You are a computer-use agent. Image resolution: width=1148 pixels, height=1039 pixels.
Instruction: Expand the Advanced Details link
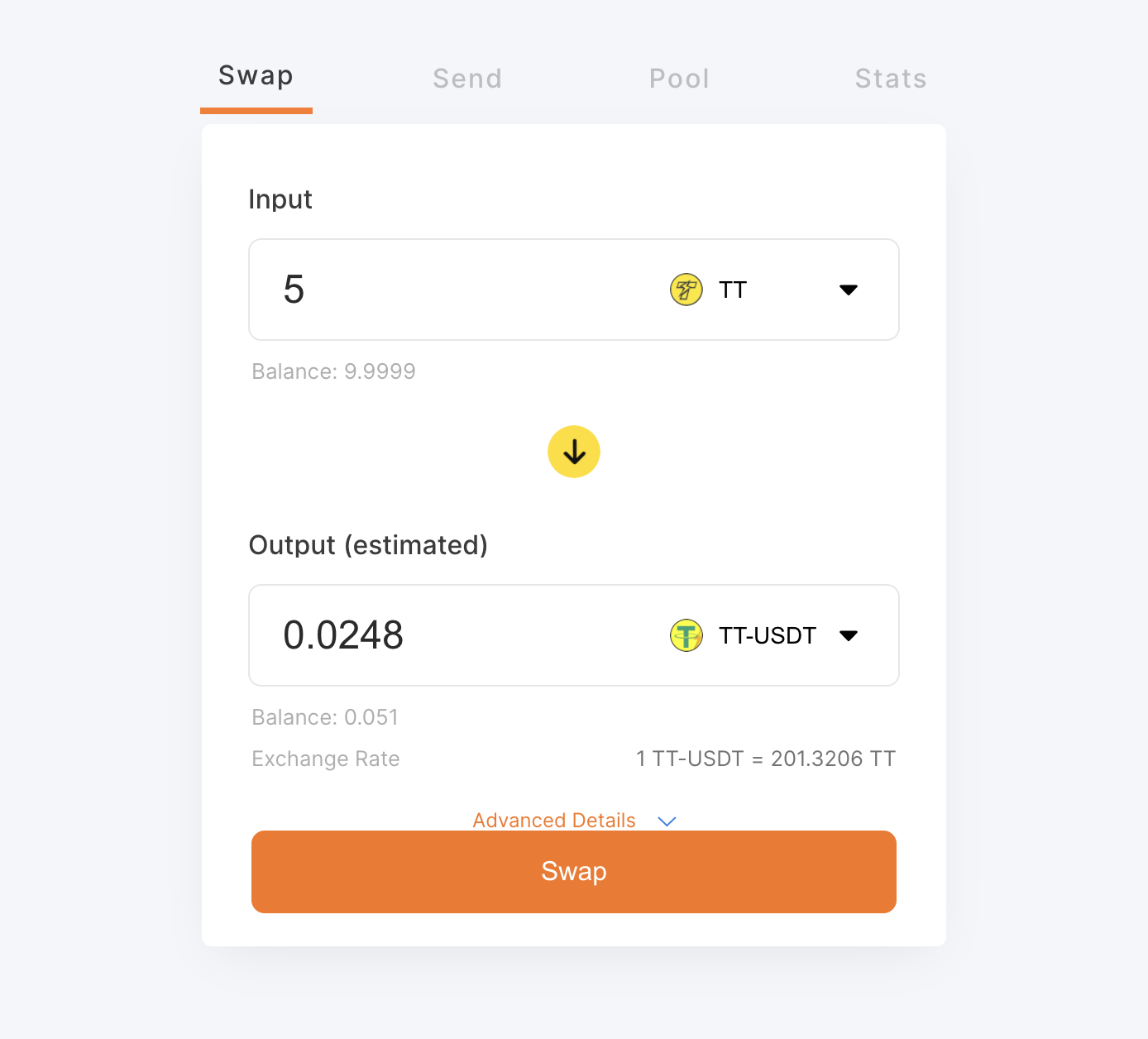(554, 821)
